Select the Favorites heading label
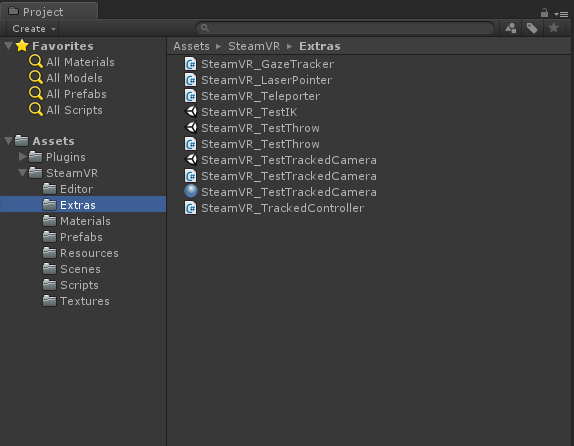This screenshot has height=446, width=574. [63, 46]
